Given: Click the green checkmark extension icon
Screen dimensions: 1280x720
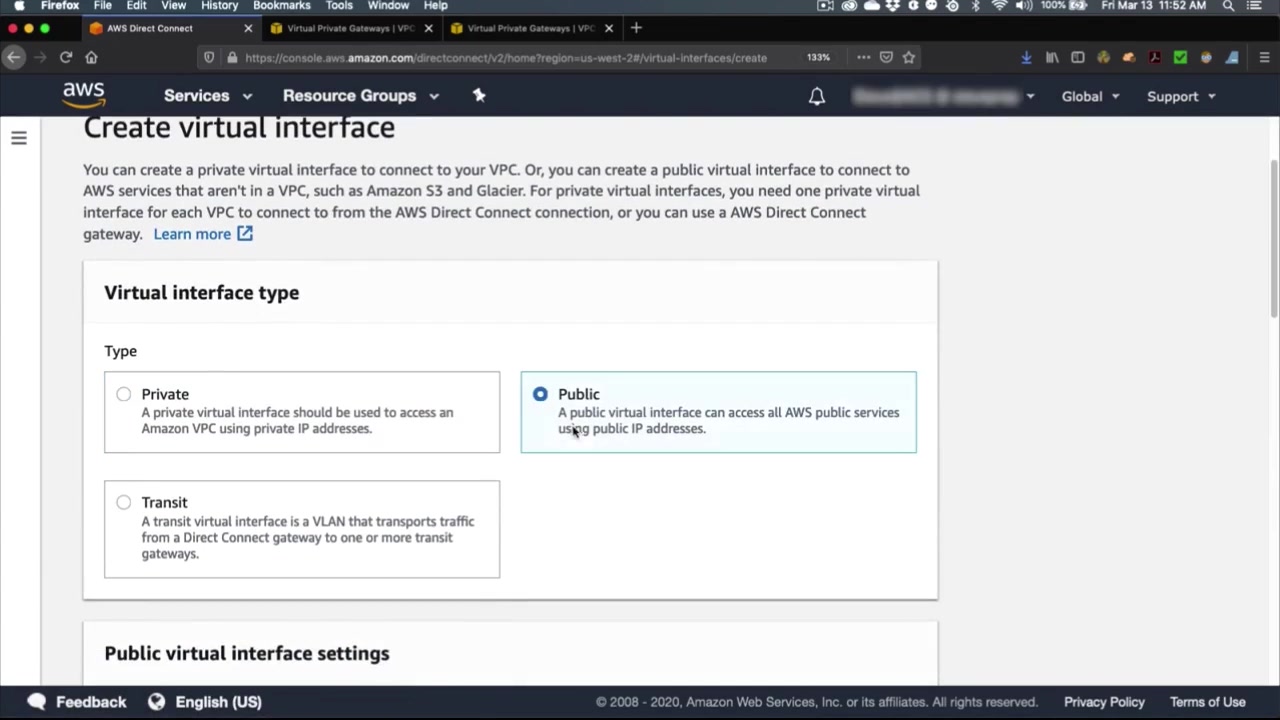Looking at the screenshot, I should (x=1180, y=57).
